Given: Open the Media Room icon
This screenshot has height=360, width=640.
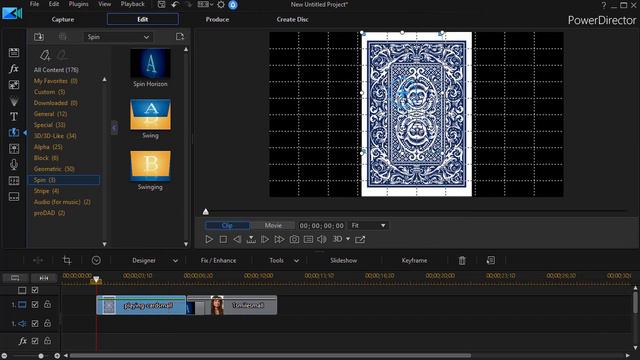Looking at the screenshot, I should pos(14,52).
